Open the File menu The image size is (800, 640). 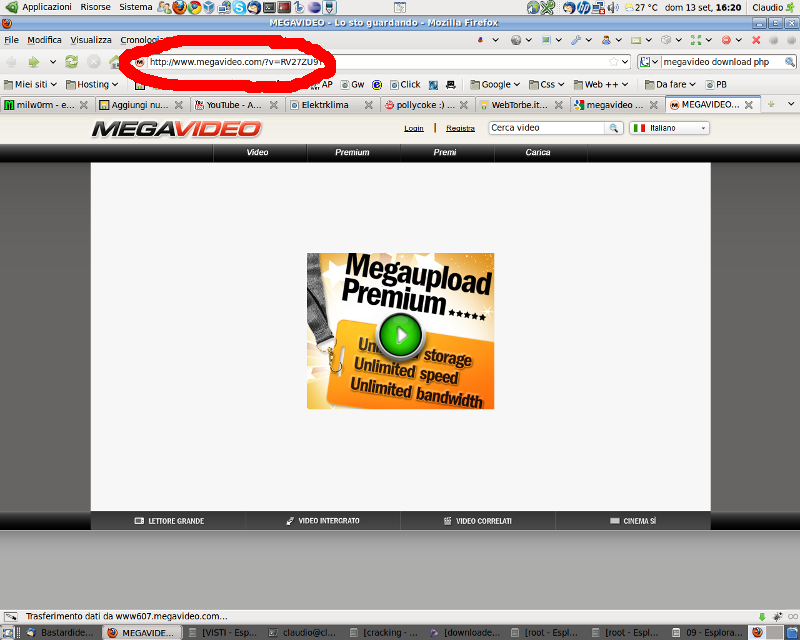pos(11,40)
